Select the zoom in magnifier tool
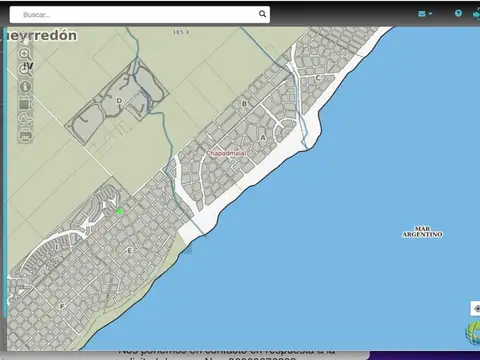Viewport: 480px width, 360px height. [25, 54]
